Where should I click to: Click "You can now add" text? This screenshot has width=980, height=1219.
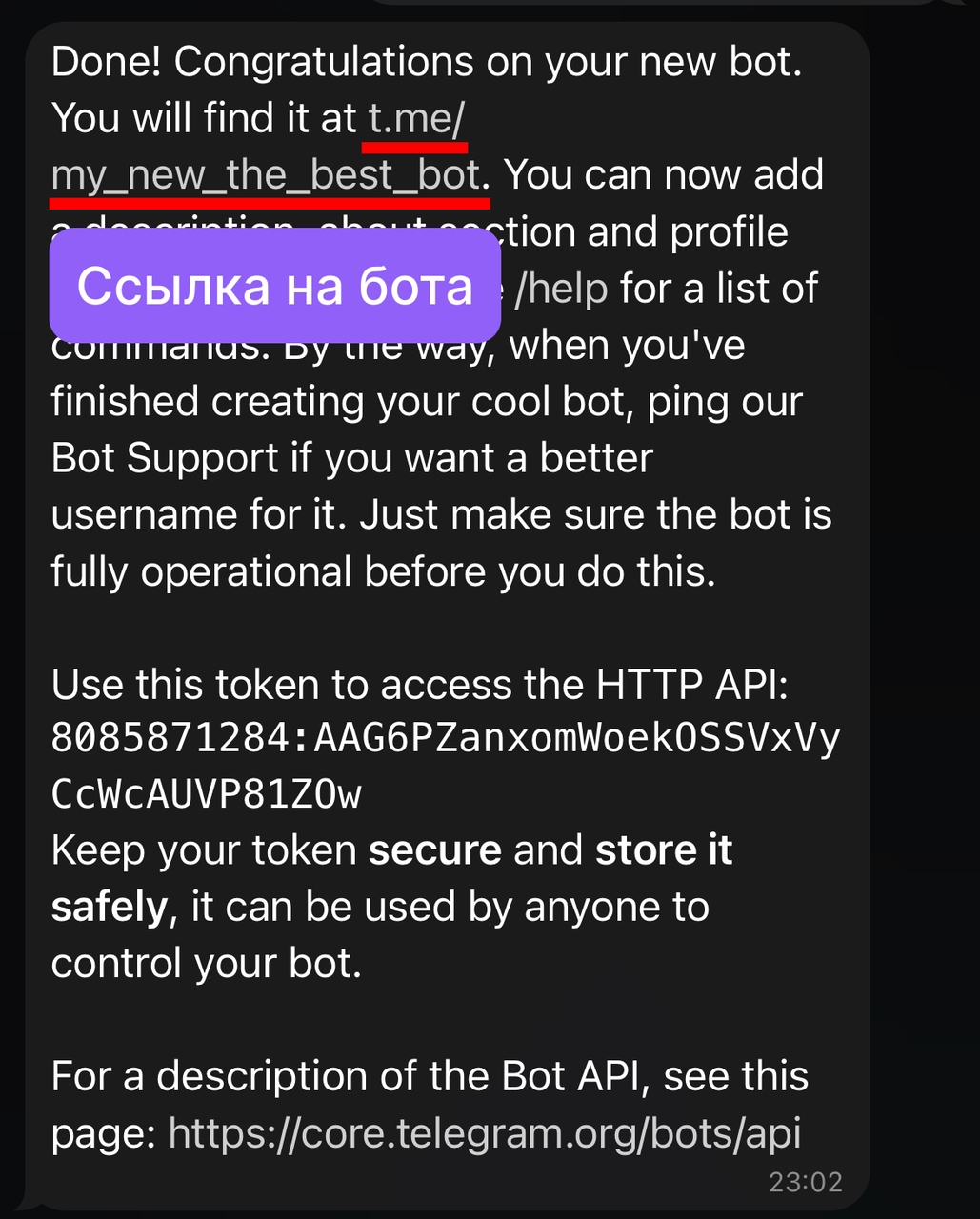point(664,175)
